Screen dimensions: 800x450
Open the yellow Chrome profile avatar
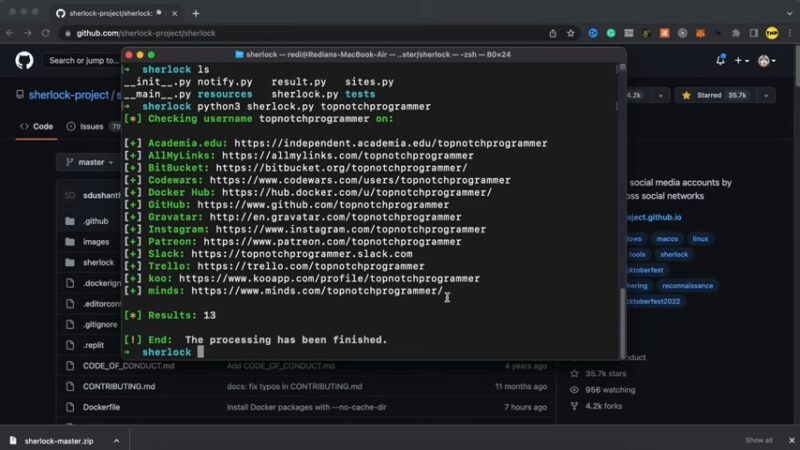point(771,33)
